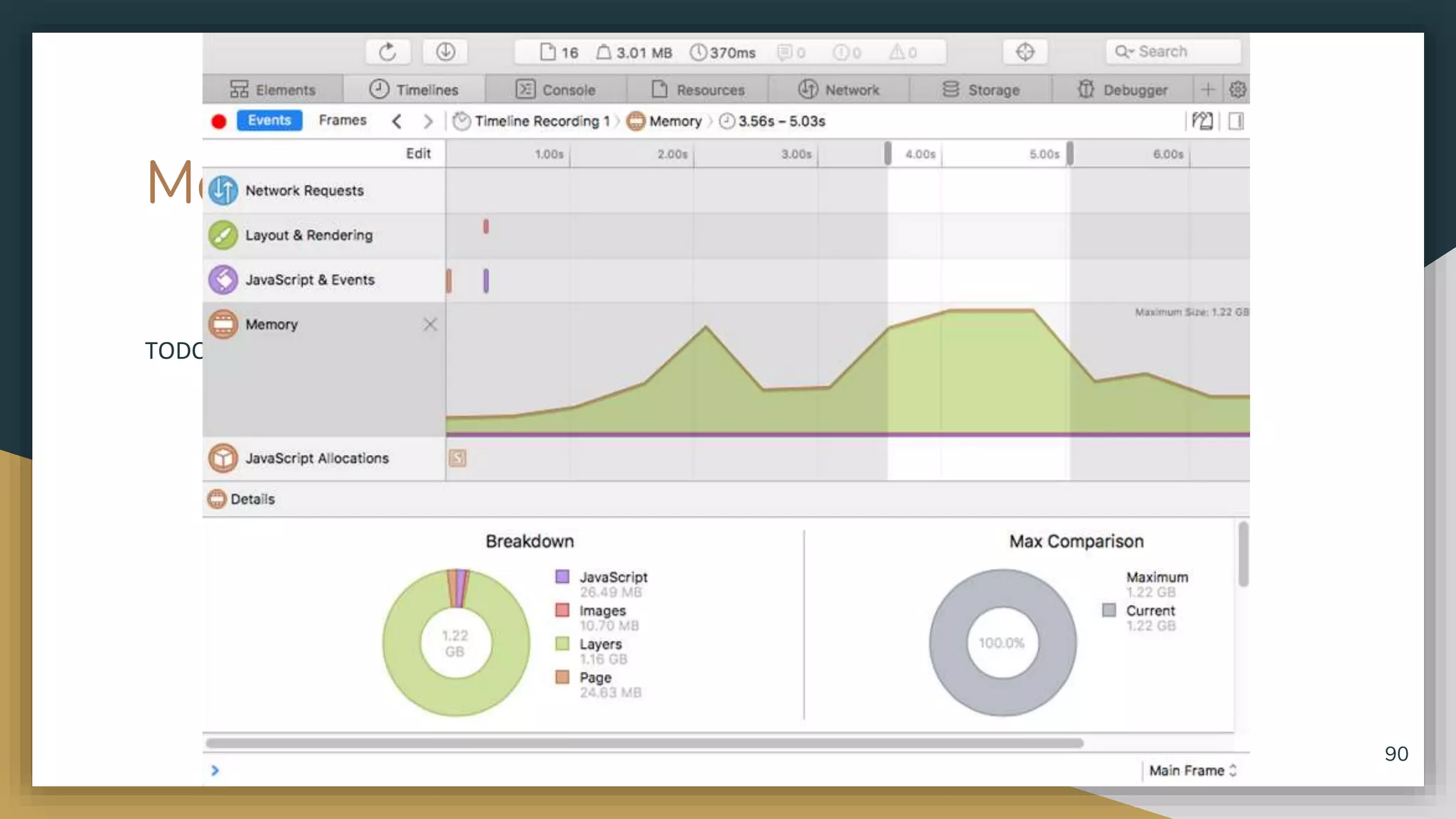
Task: Go back with the left chevron
Action: coord(397,122)
